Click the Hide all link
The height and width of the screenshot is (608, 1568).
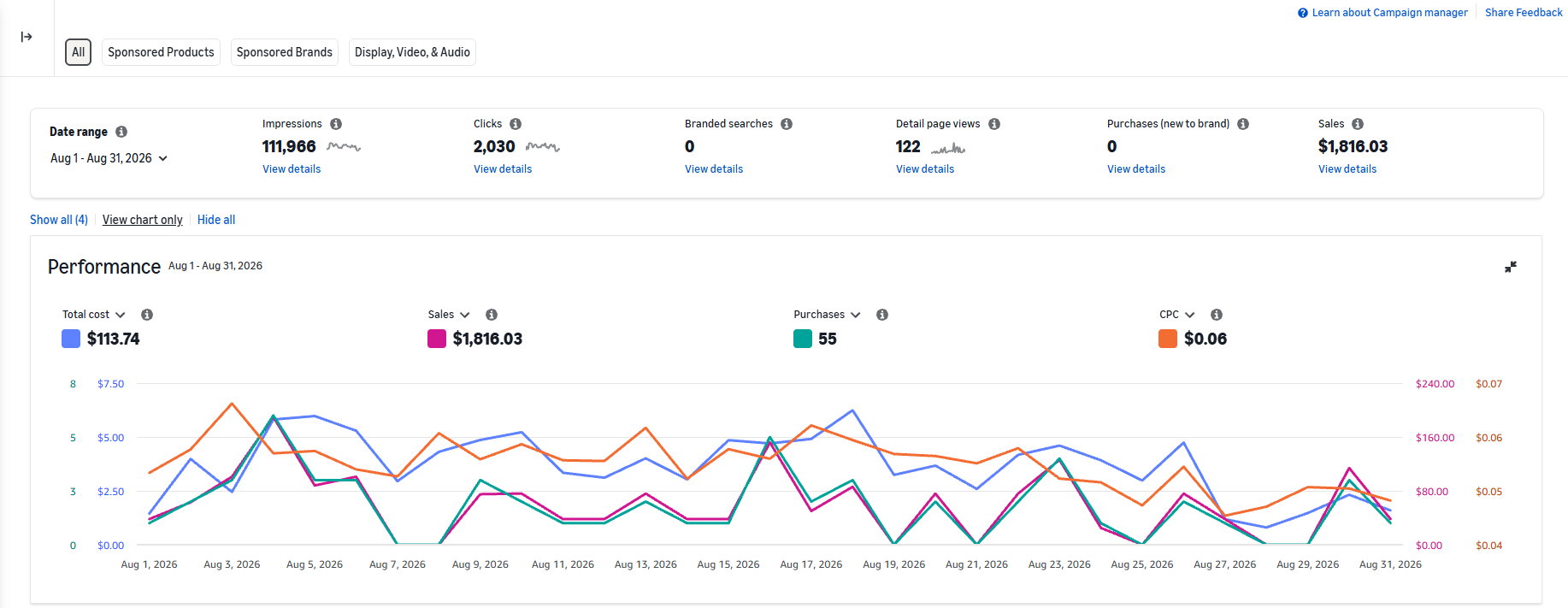[216, 220]
